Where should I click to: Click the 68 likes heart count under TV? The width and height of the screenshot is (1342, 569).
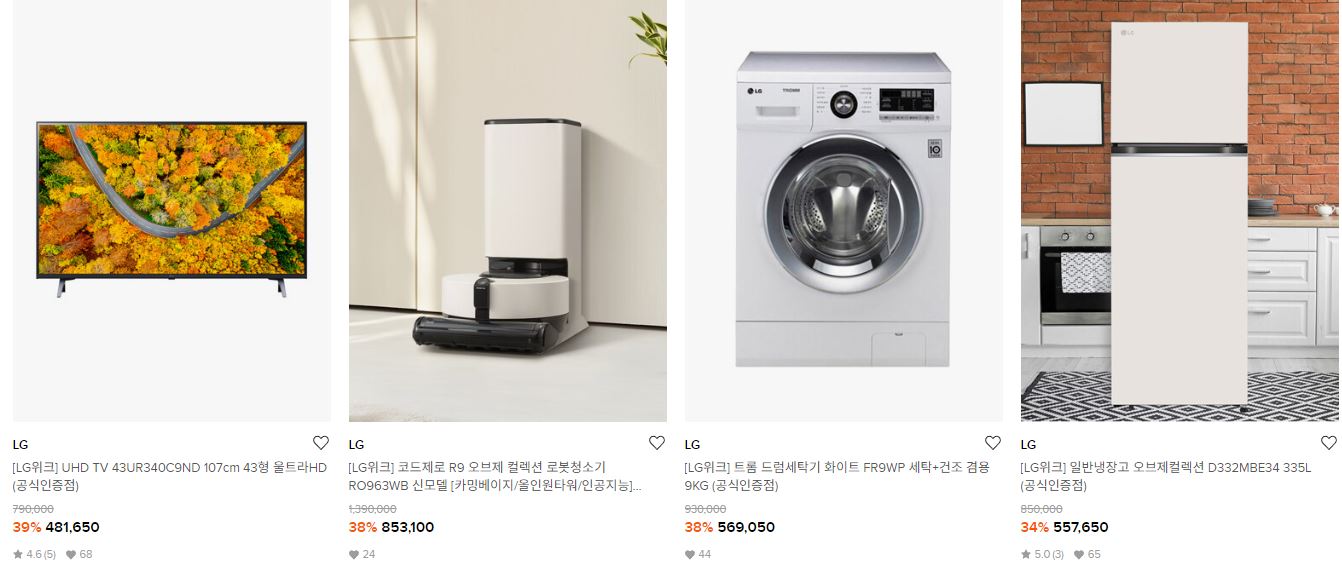click(79, 554)
